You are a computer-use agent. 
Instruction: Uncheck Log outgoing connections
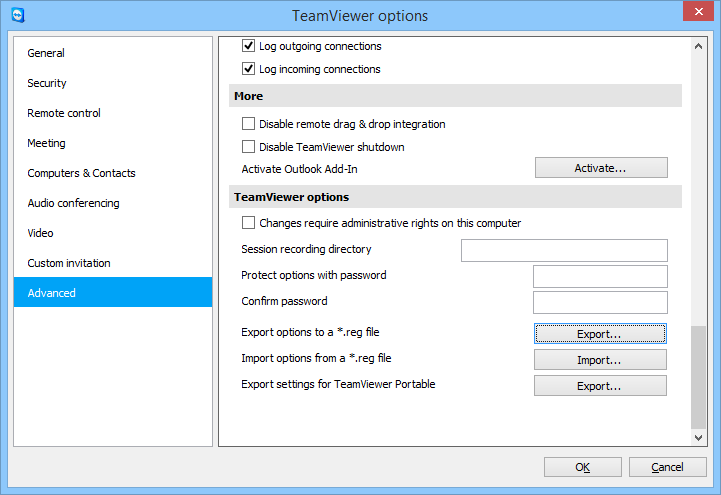248,46
